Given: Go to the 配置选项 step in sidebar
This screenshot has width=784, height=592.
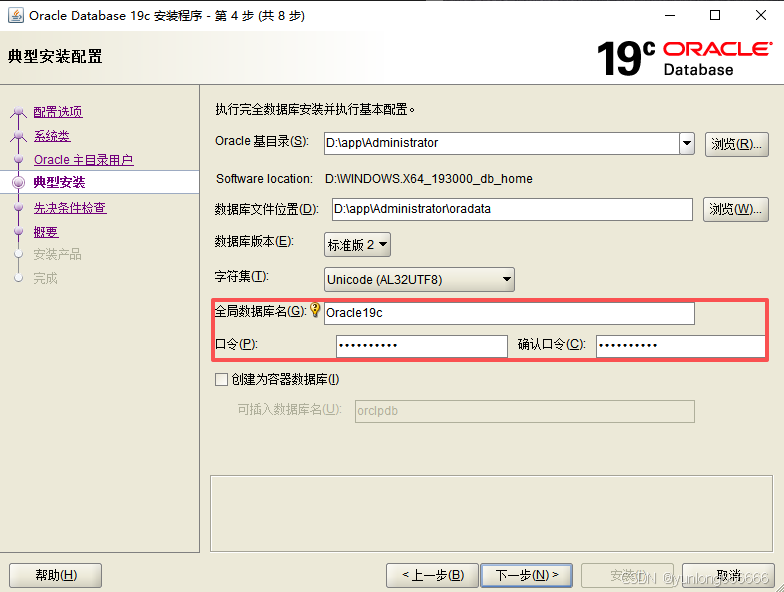Looking at the screenshot, I should (x=58, y=112).
